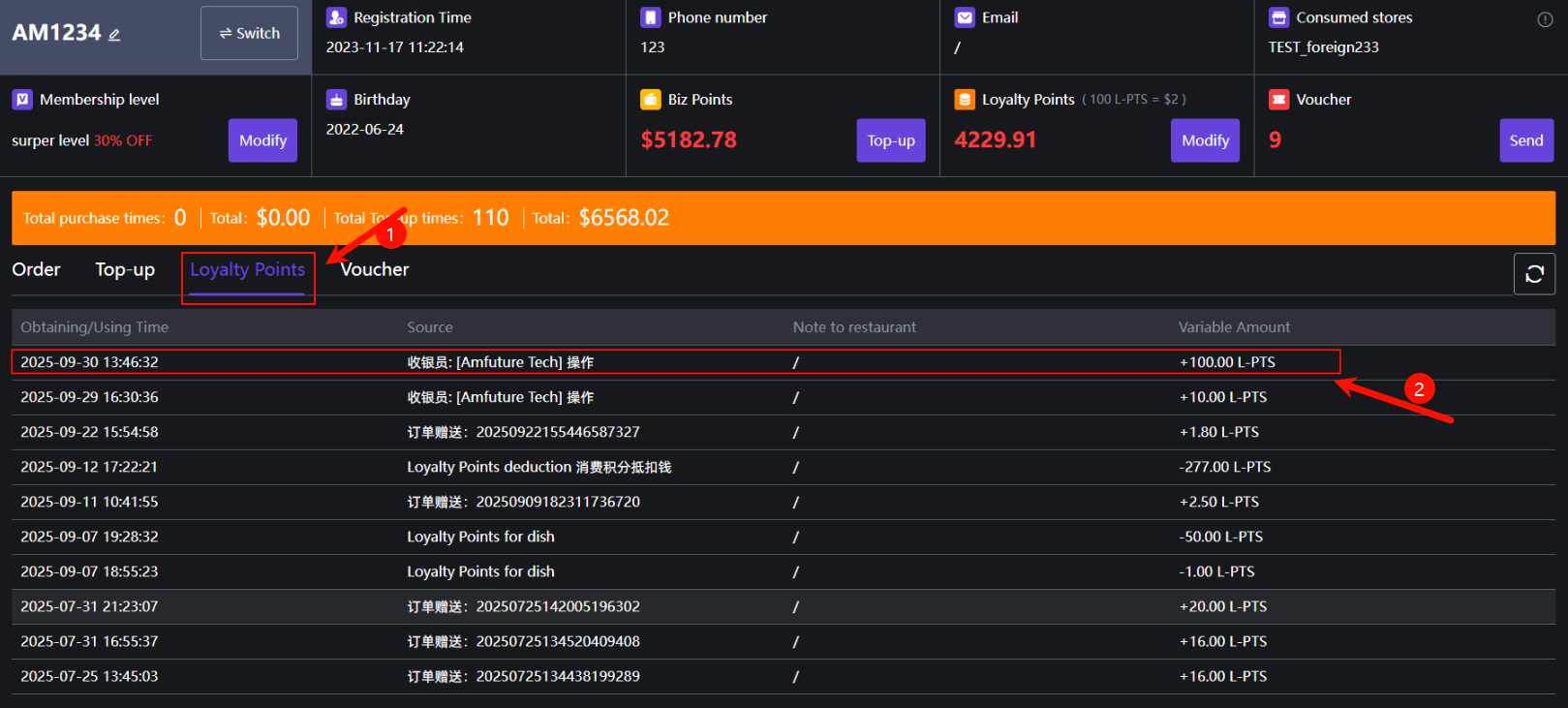Click the Voucher ticket icon
Screen dimensions: 1568x708
(1278, 100)
